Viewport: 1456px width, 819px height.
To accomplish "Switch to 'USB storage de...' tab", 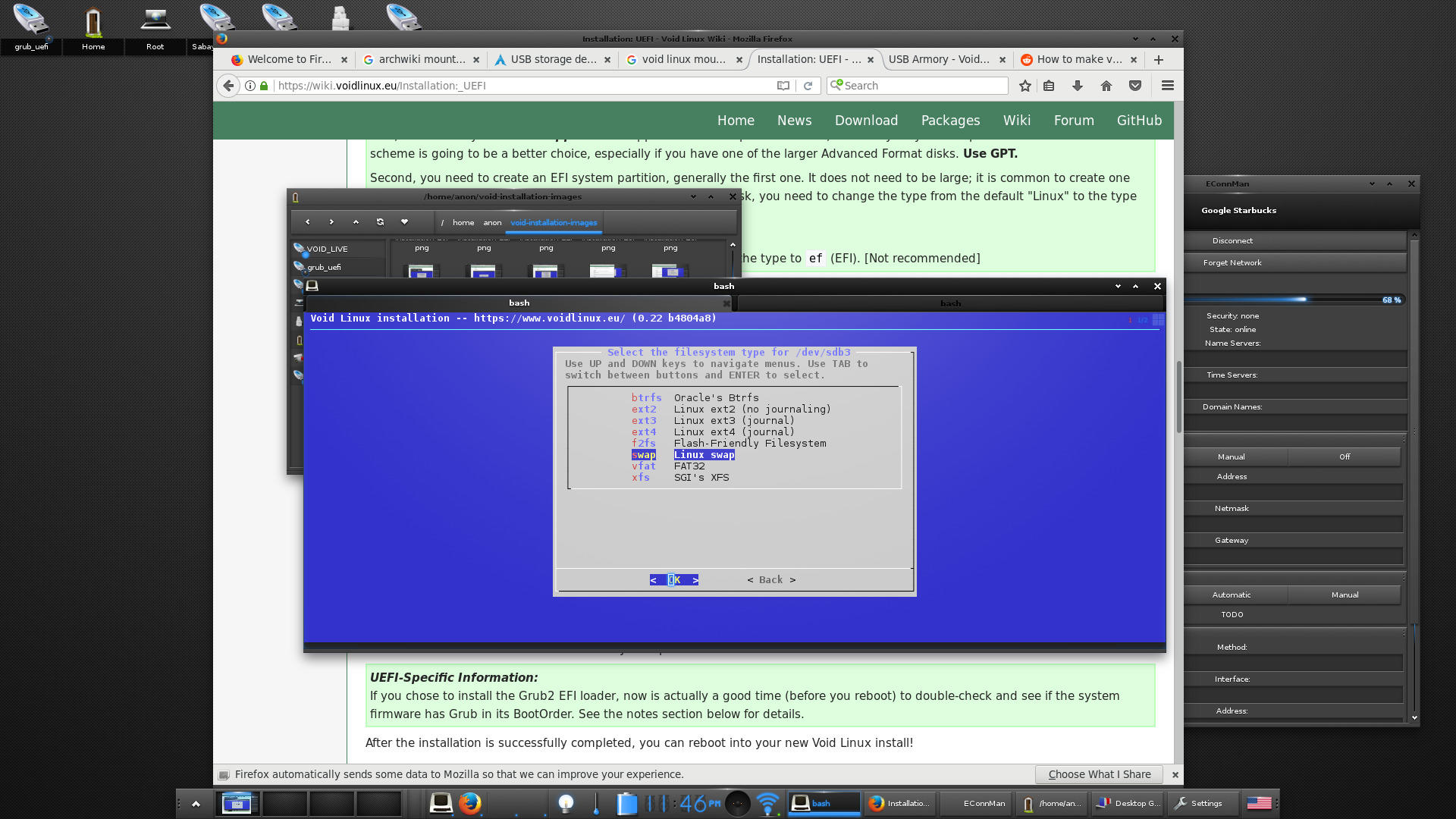I will point(553,59).
